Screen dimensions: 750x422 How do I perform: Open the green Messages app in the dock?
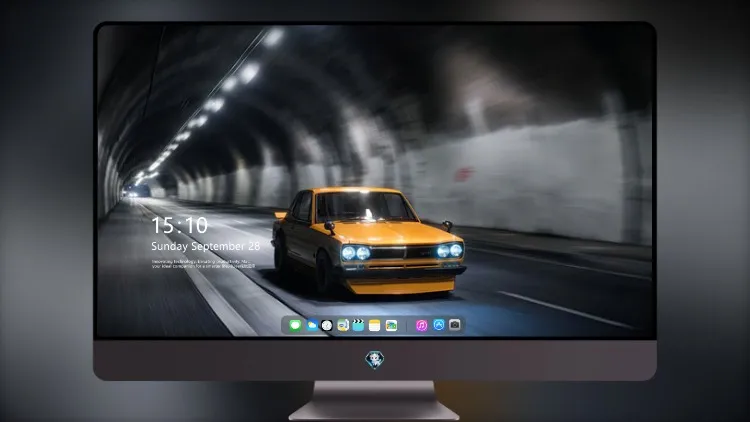295,326
